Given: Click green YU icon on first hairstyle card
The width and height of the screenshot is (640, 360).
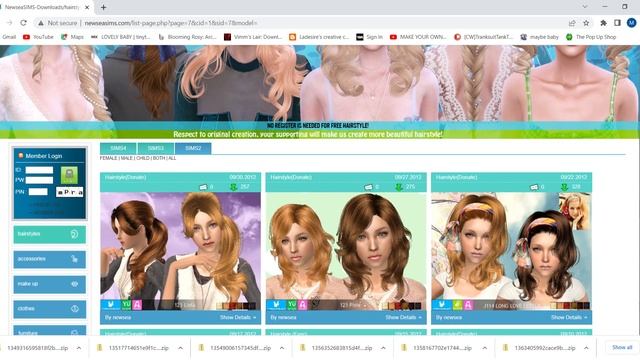Looking at the screenshot, I should tap(126, 305).
